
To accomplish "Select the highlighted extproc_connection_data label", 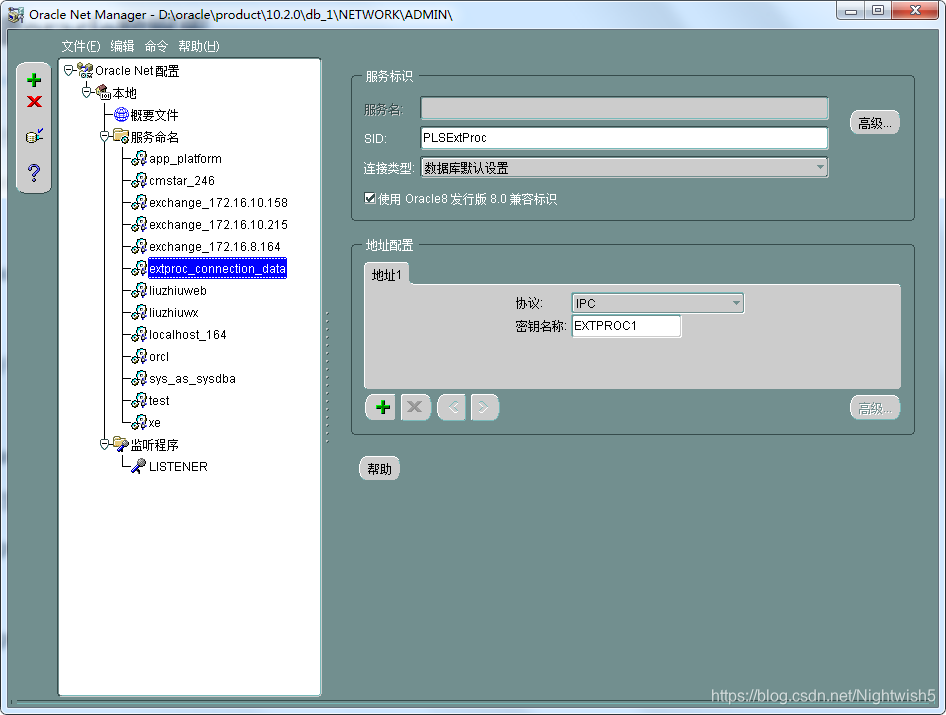I will (217, 269).
